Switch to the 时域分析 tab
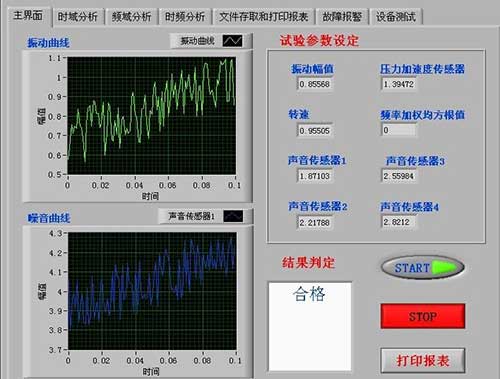The width and height of the screenshot is (500, 379). [x=77, y=17]
